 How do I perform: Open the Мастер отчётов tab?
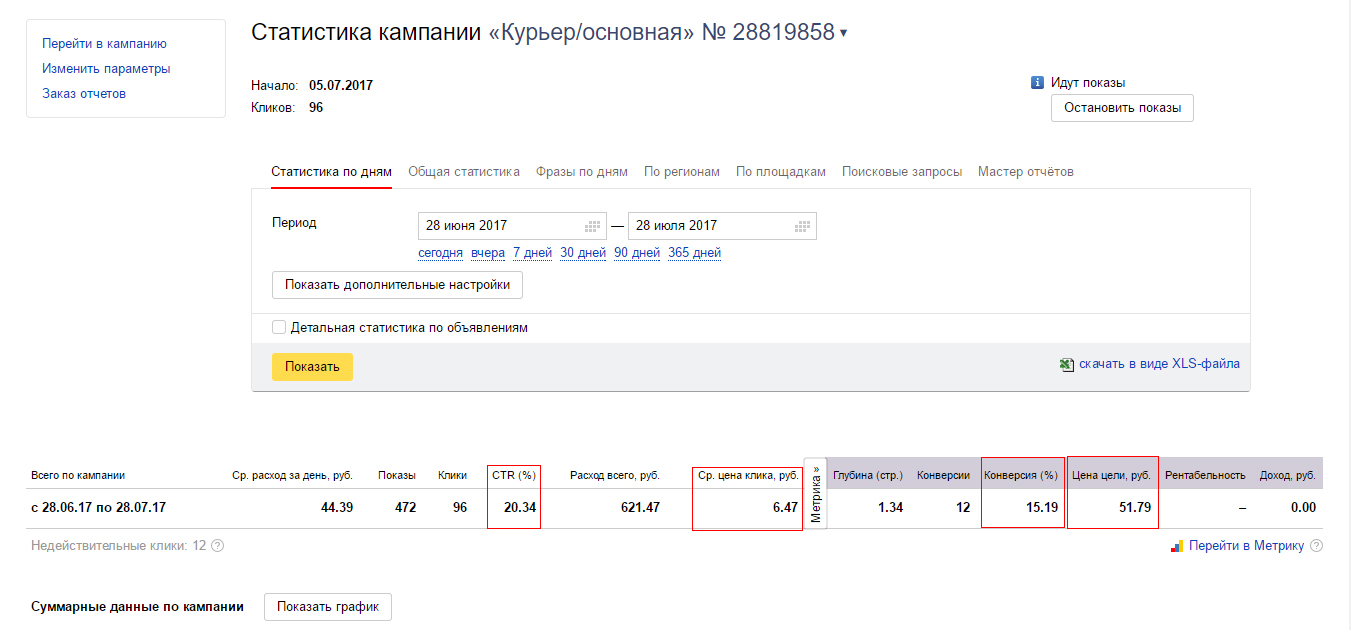coord(1026,172)
